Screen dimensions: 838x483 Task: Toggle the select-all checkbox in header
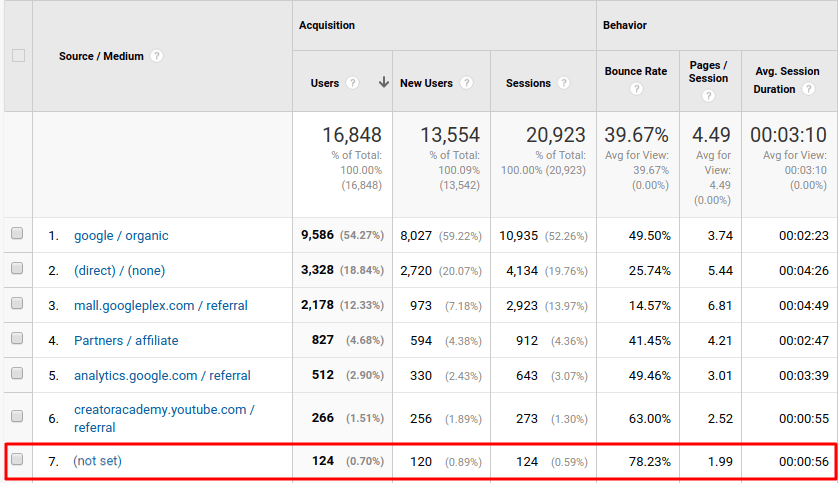tap(18, 56)
